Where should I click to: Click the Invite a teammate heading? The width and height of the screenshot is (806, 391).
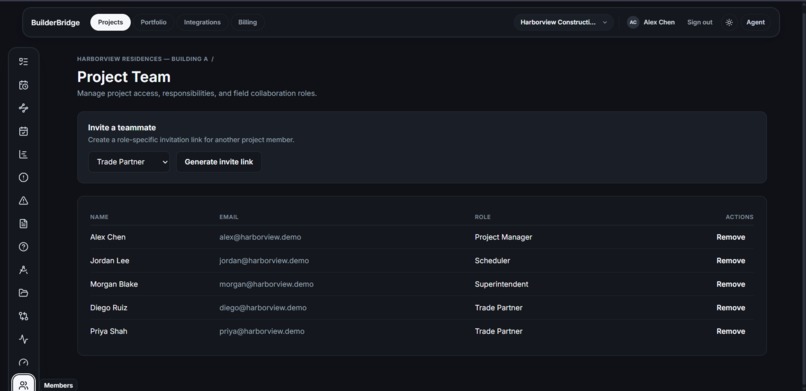122,127
